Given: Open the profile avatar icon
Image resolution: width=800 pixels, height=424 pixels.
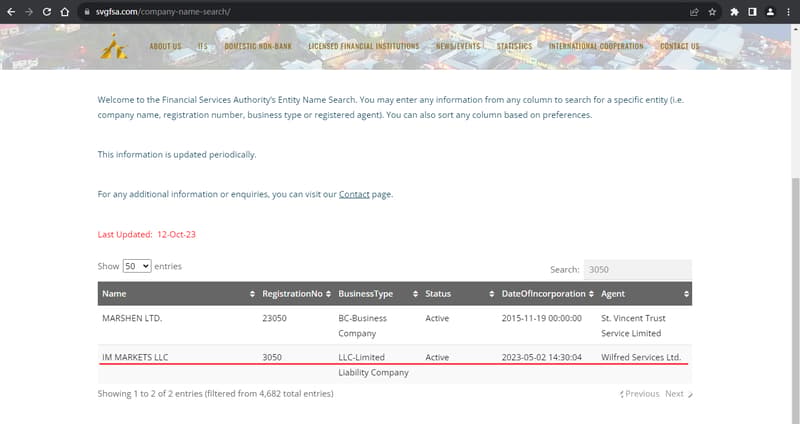Looking at the screenshot, I should click(x=770, y=12).
